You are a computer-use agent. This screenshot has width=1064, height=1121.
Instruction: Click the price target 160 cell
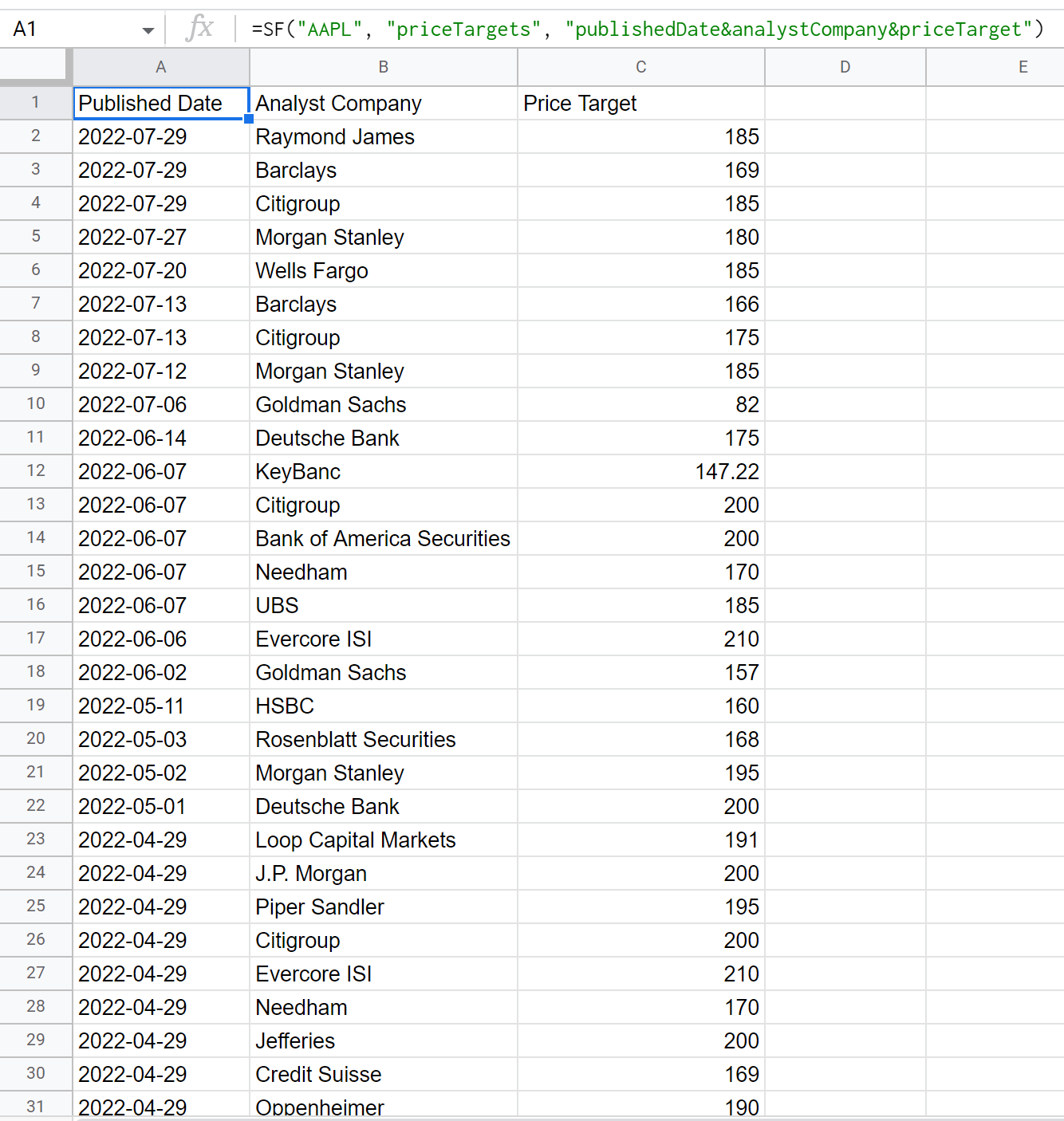point(641,706)
